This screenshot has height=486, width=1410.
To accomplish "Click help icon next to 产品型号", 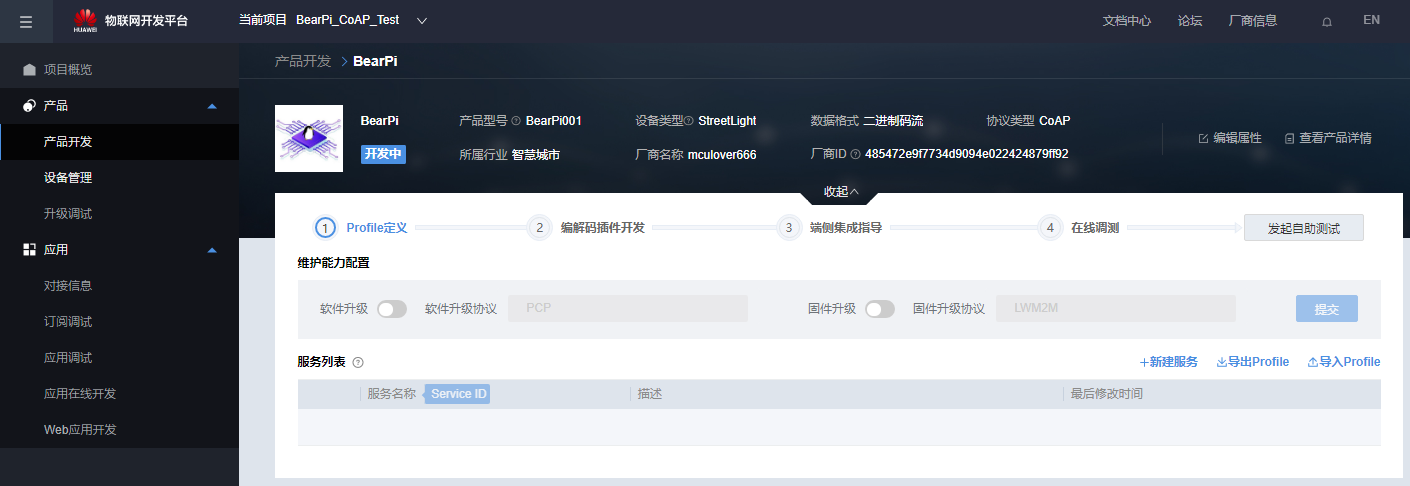I will point(516,121).
